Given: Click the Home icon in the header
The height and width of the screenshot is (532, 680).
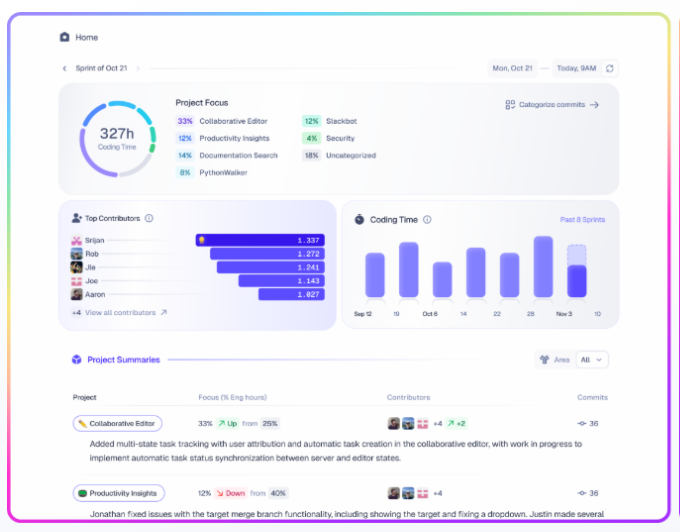Looking at the screenshot, I should pyautogui.click(x=65, y=37).
